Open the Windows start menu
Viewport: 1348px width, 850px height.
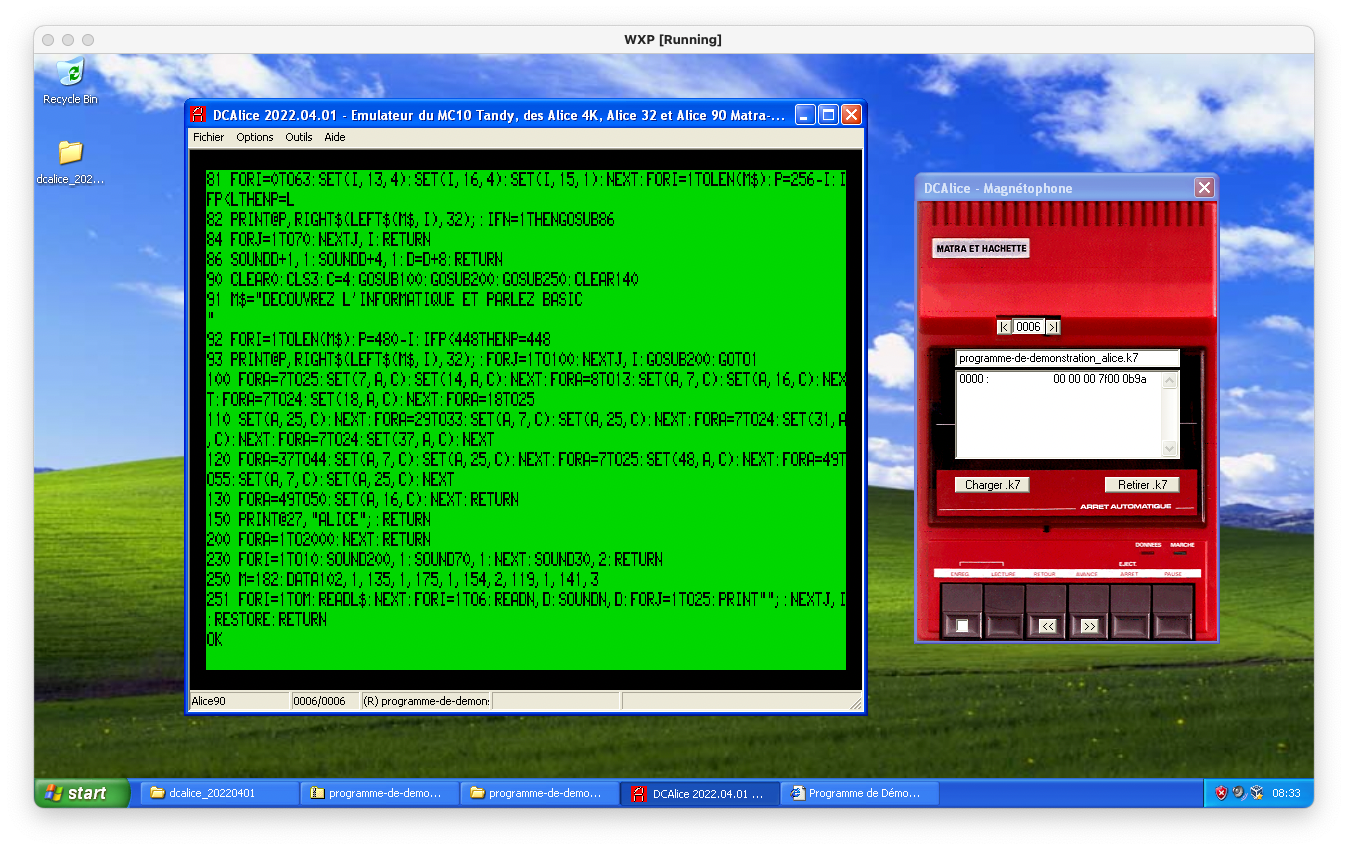coord(82,793)
